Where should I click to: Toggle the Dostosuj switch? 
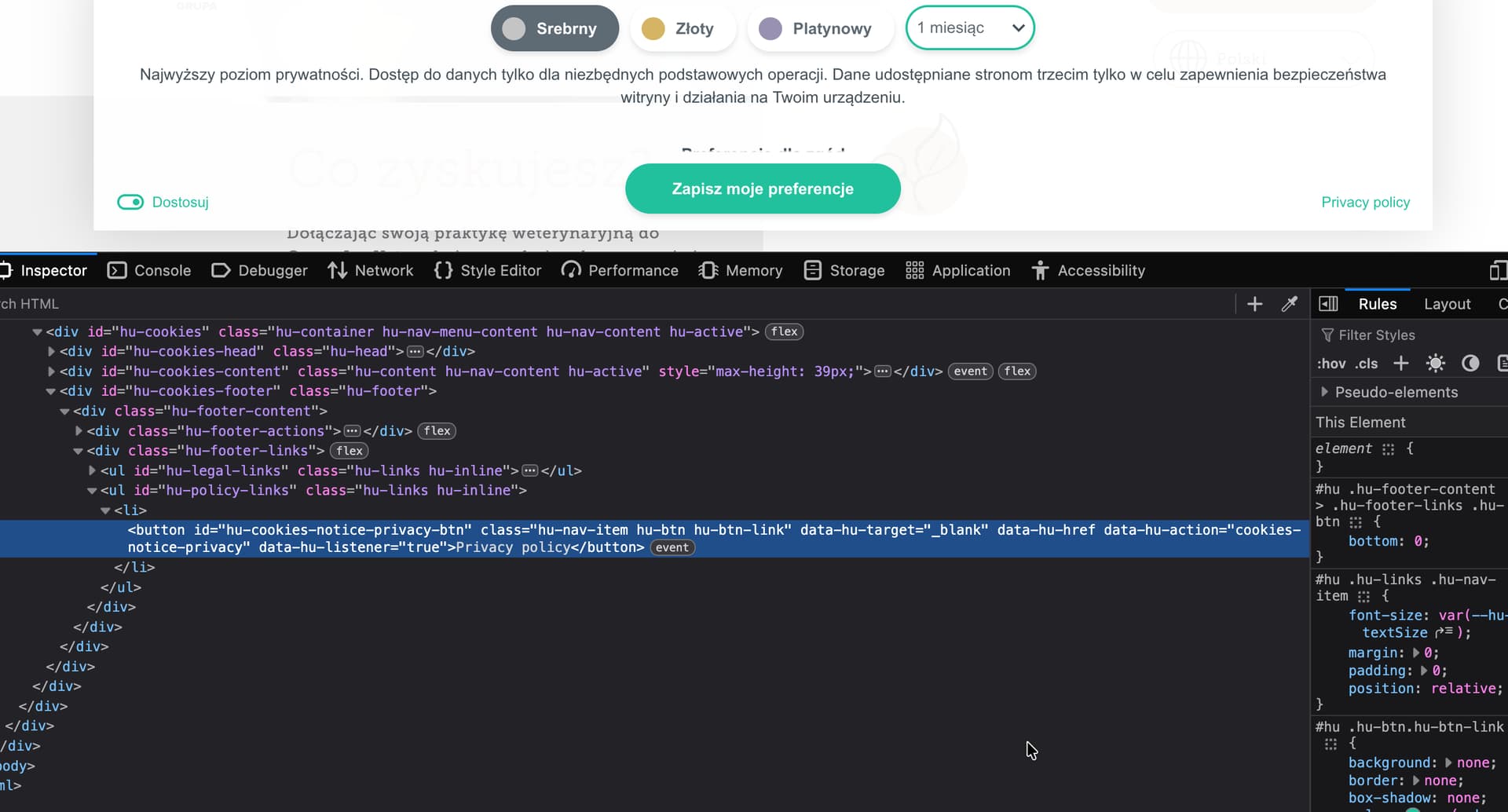pos(130,202)
